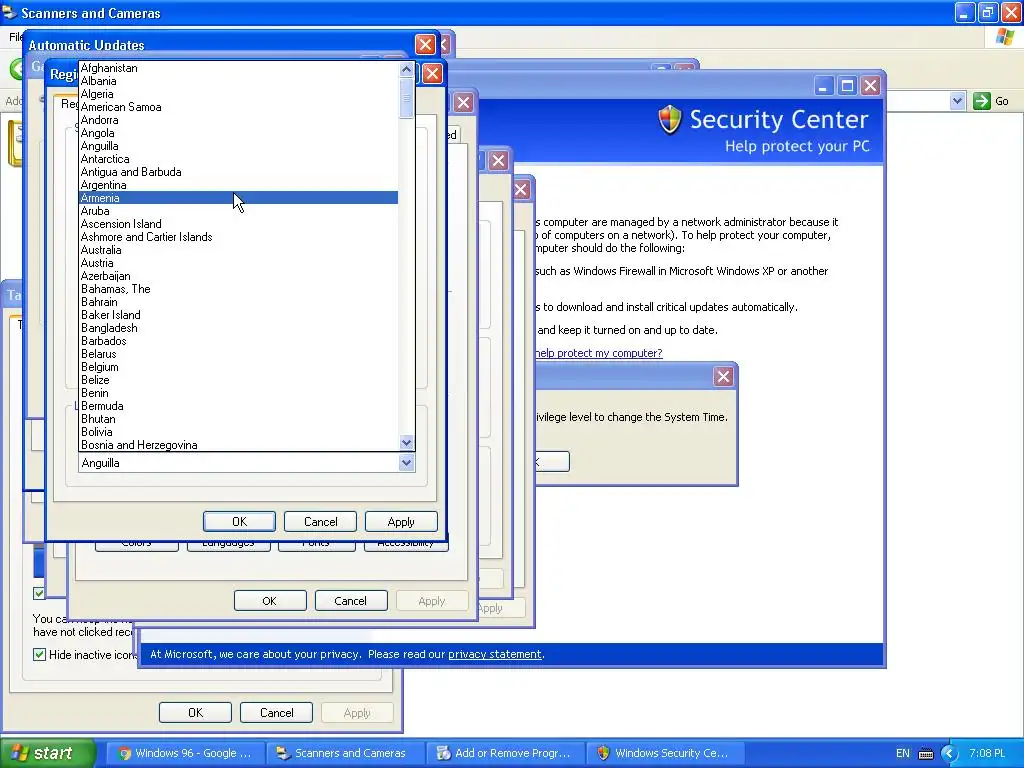
Task: Click the on-screen keyboard tray icon
Action: [x=926, y=754]
